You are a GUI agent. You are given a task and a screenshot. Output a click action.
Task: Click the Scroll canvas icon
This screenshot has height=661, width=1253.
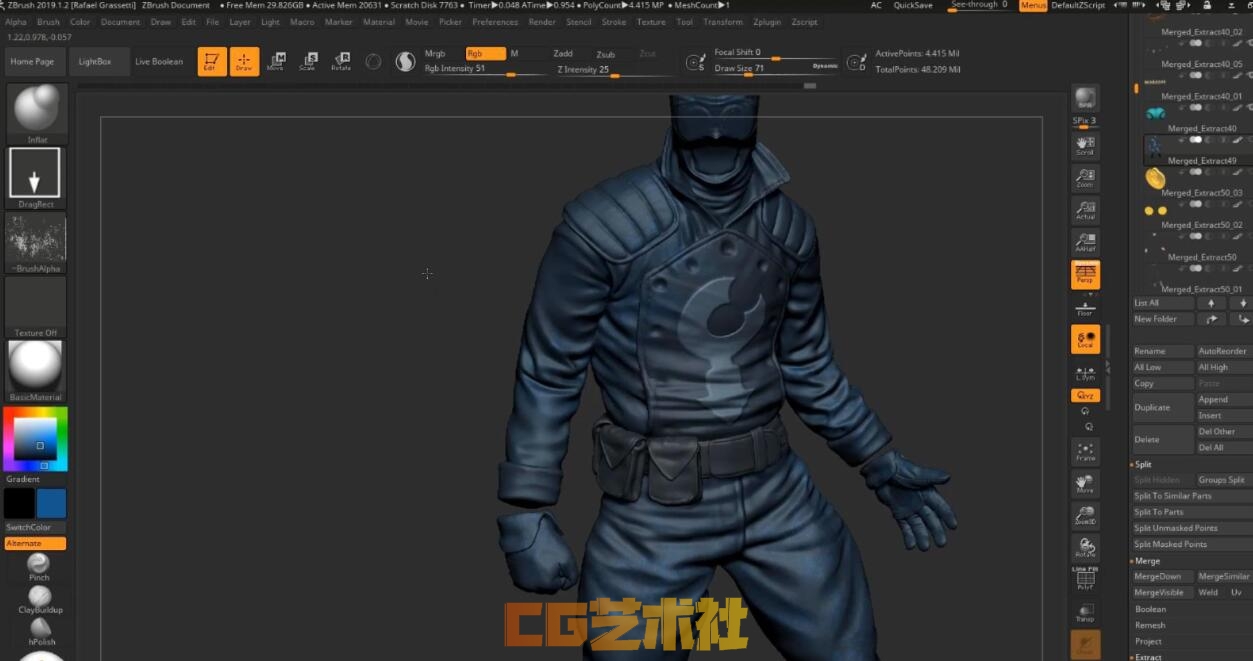click(x=1085, y=146)
